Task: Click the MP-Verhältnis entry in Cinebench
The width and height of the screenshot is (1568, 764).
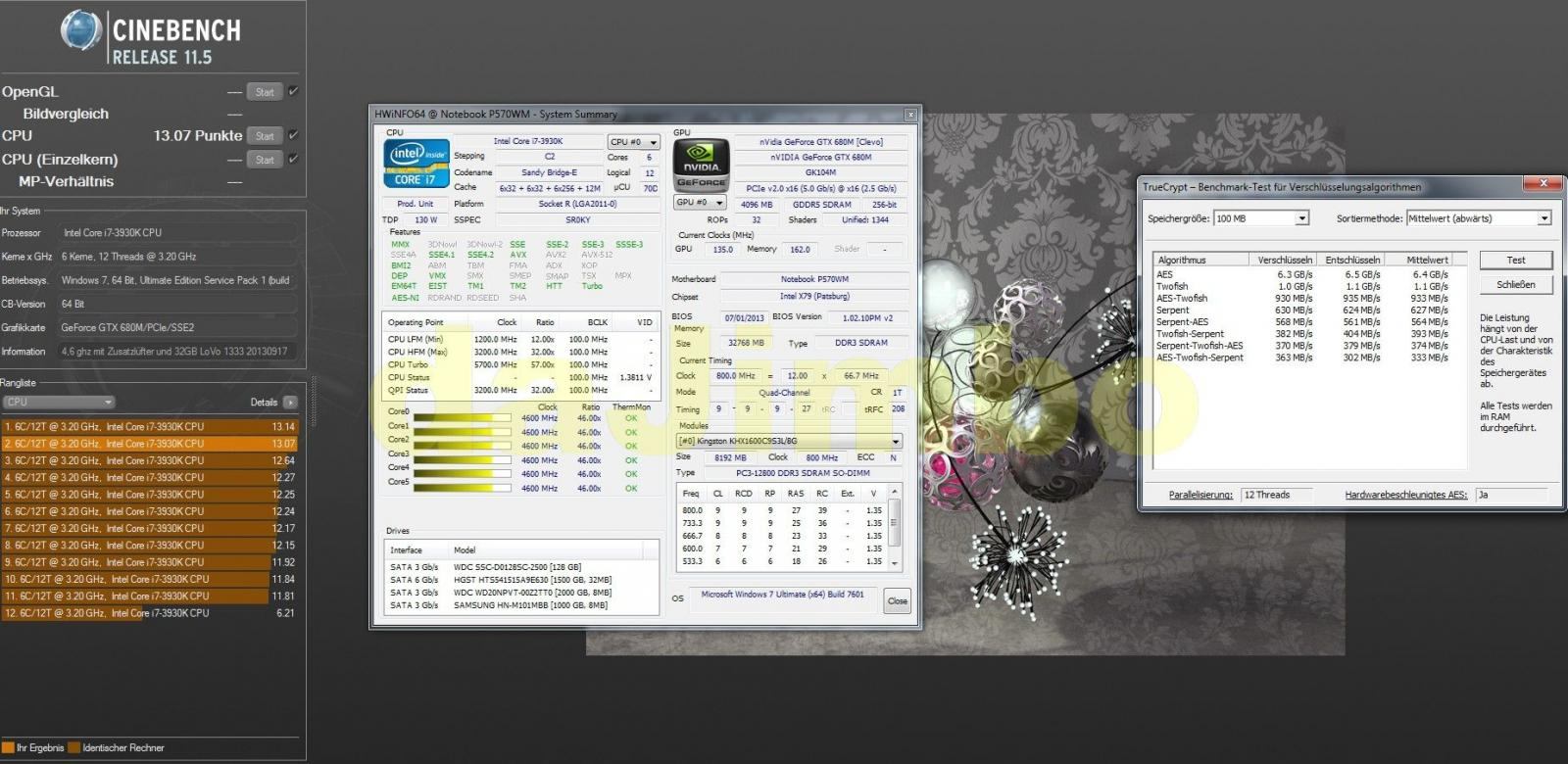Action: (x=66, y=181)
